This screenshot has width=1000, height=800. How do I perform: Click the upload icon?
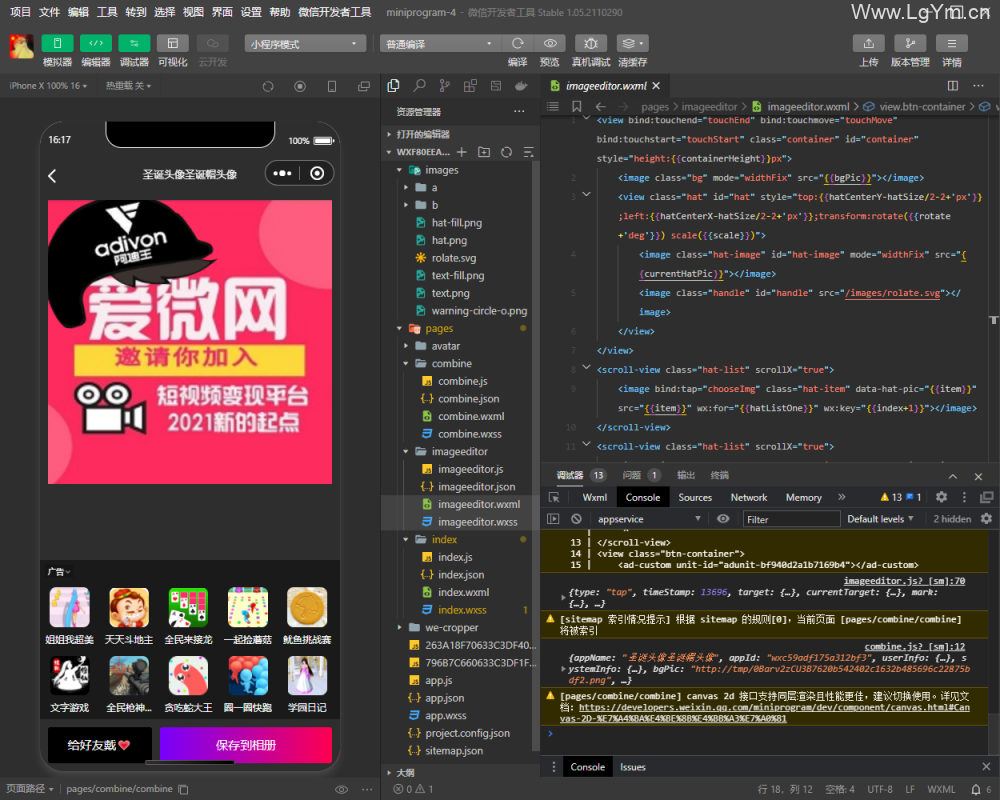[869, 43]
